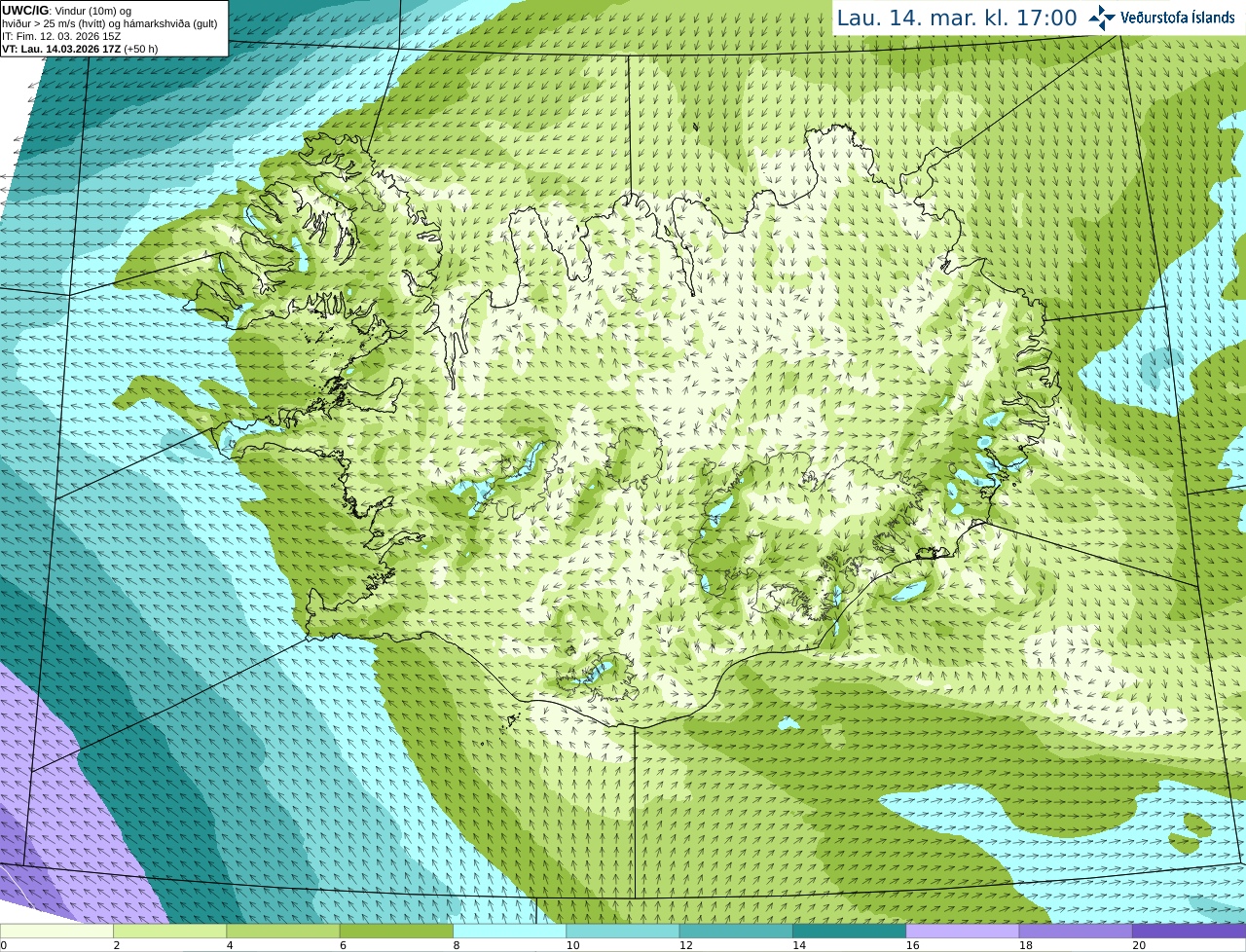Pick the purple 18–20 m/s swatch
Screen dimensions: 1246x952
tap(1076, 932)
